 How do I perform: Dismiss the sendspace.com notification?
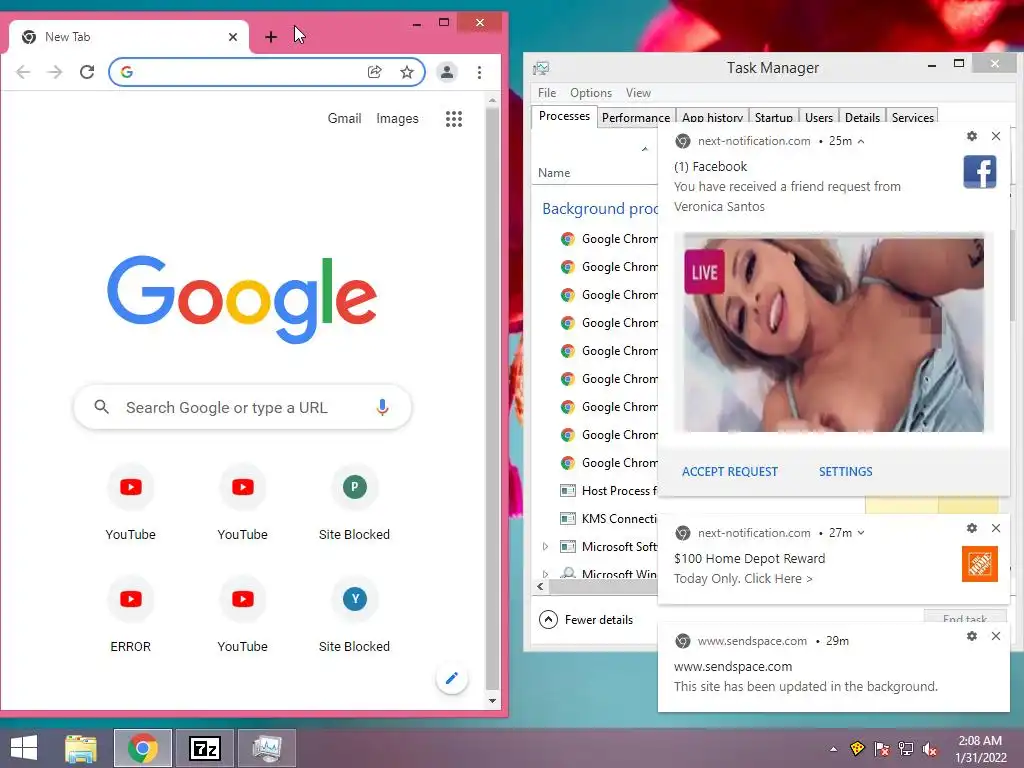click(x=996, y=636)
